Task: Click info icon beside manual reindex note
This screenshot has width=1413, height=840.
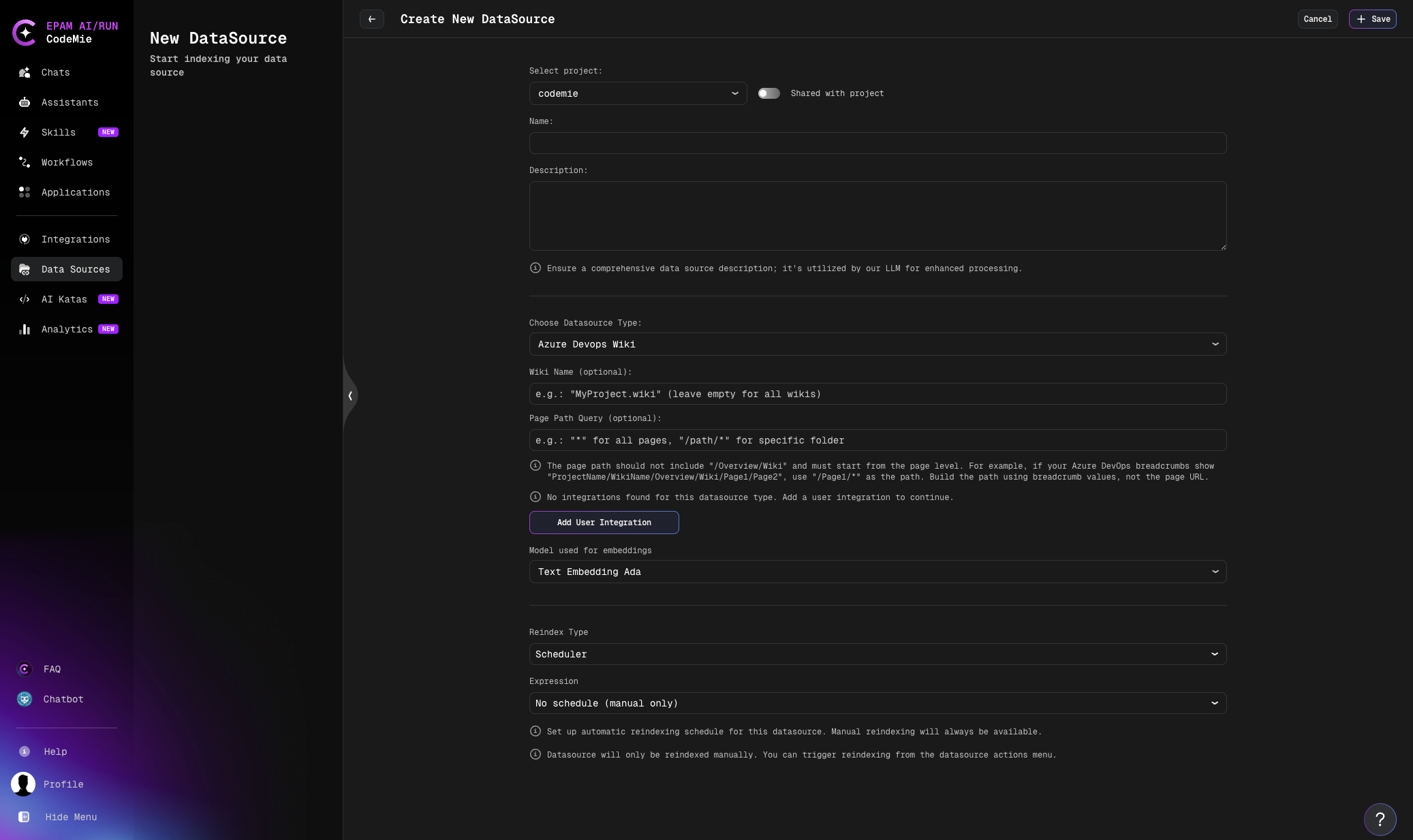Action: [x=535, y=754]
